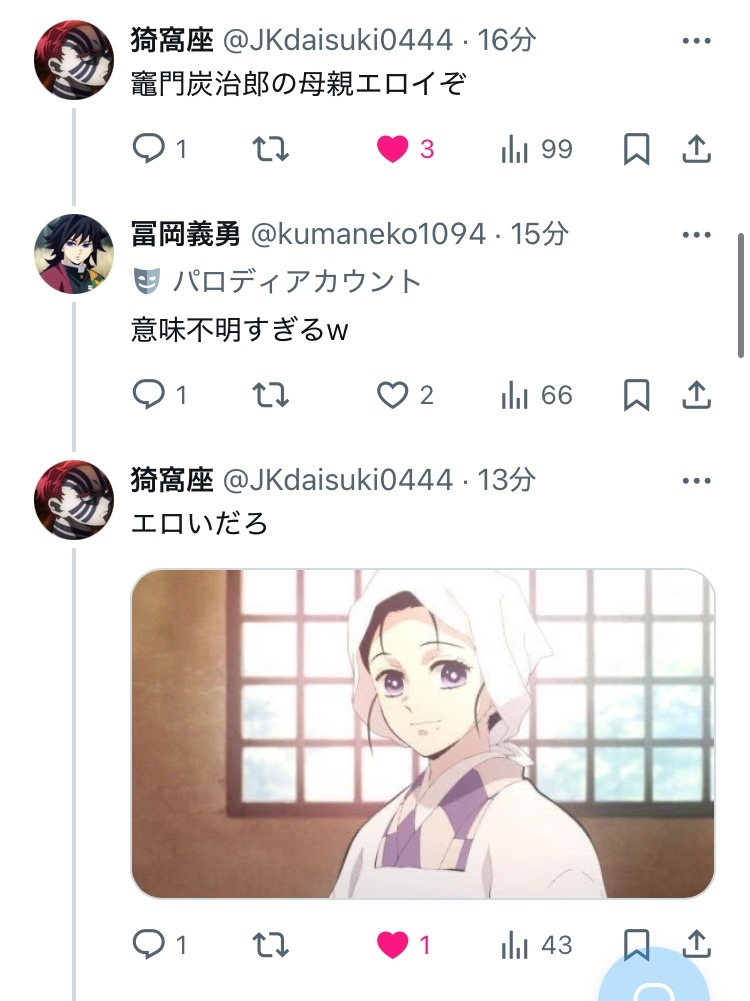Share the first tweet via upload icon
Image resolution: width=750 pixels, height=1001 pixels.
[696, 149]
